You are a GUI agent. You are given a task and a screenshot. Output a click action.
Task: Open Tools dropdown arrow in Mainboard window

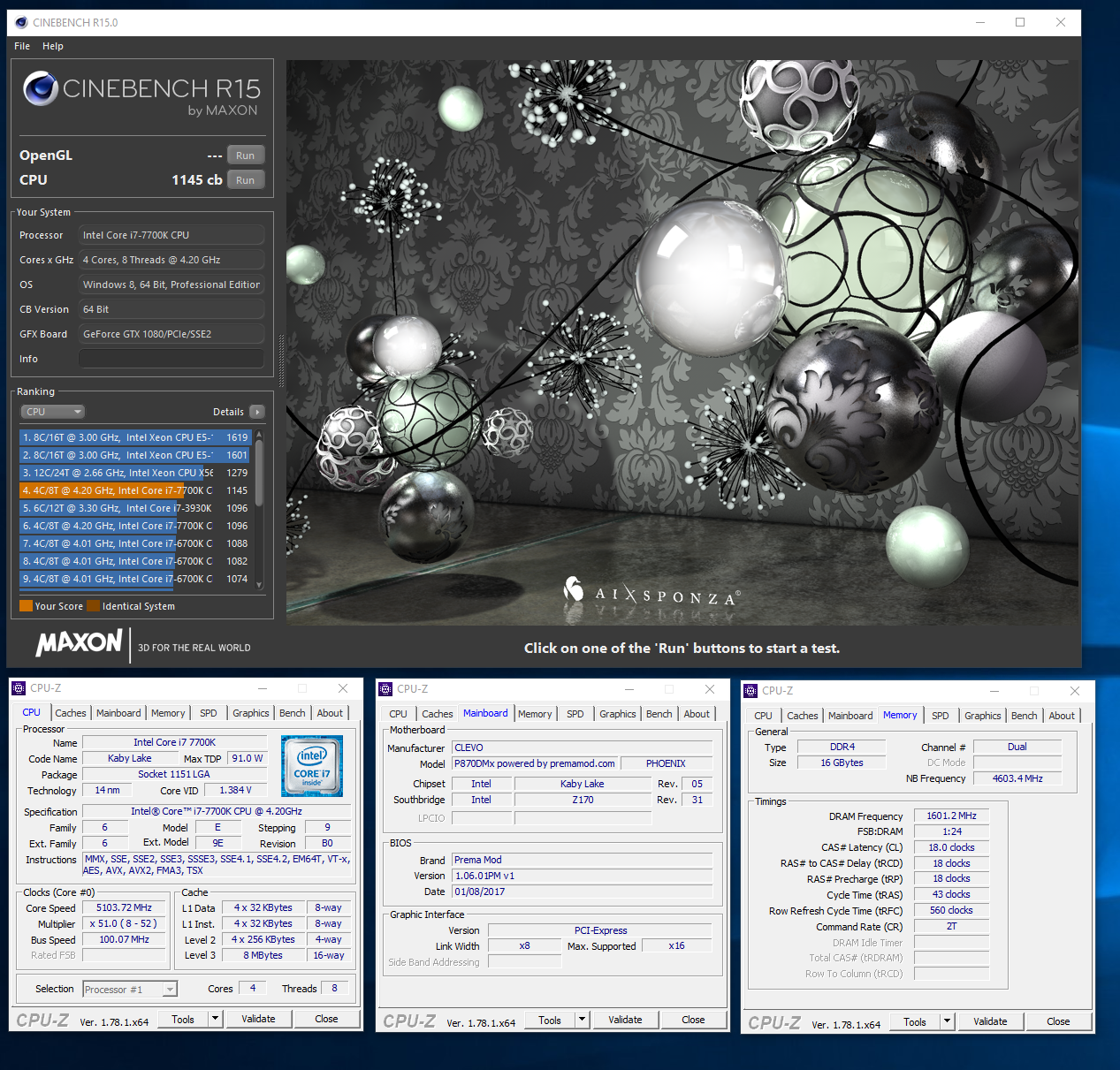point(582,1020)
